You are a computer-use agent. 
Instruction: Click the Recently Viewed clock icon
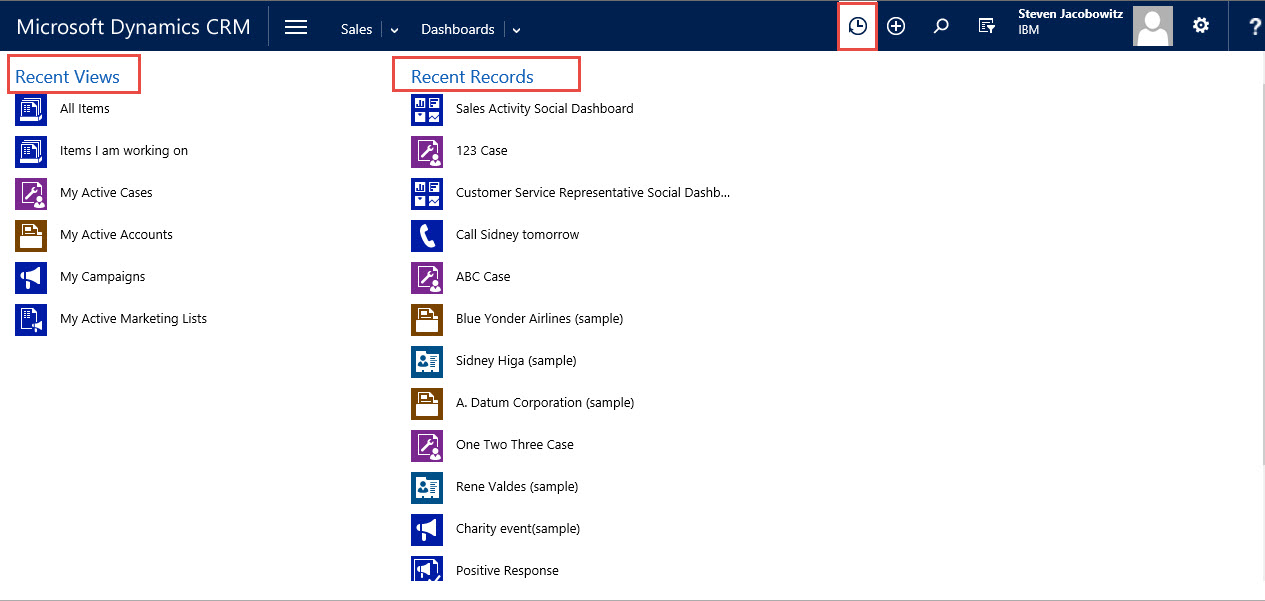click(857, 27)
